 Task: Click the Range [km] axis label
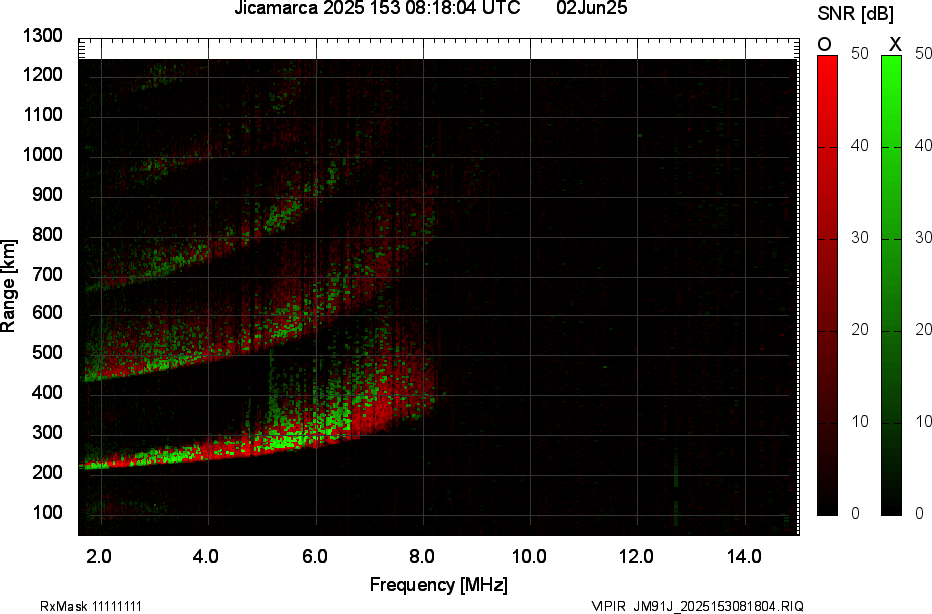point(8,285)
